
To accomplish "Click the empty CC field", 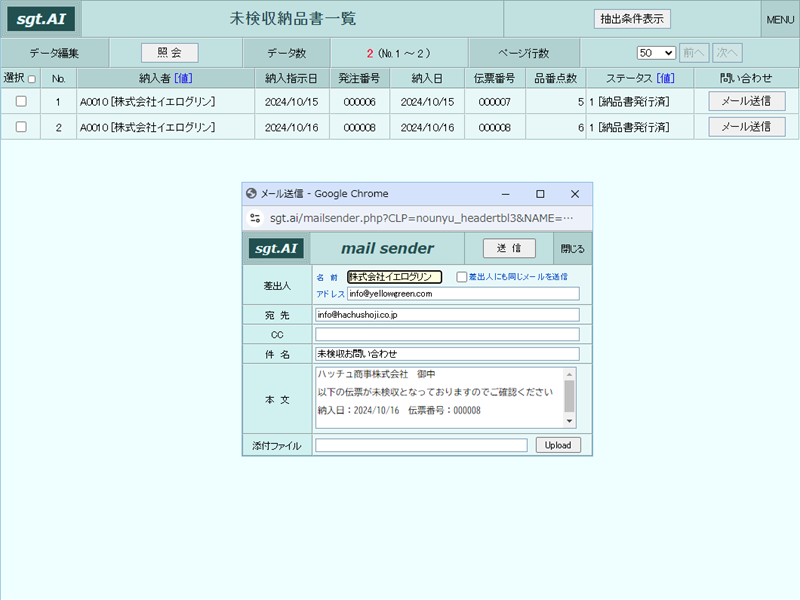I will [x=447, y=334].
